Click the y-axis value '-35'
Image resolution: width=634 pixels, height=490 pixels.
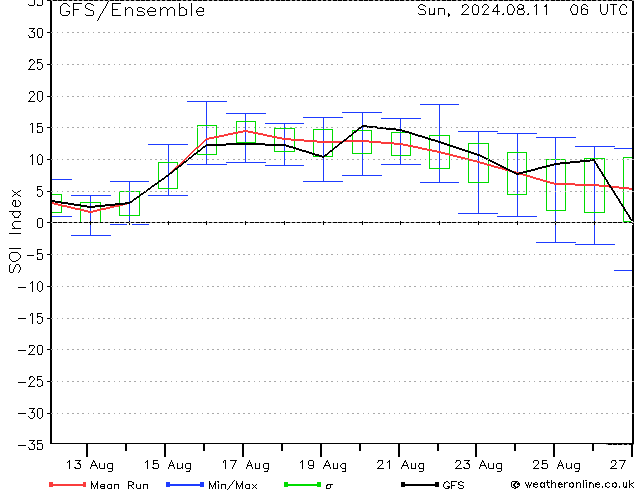point(30,445)
